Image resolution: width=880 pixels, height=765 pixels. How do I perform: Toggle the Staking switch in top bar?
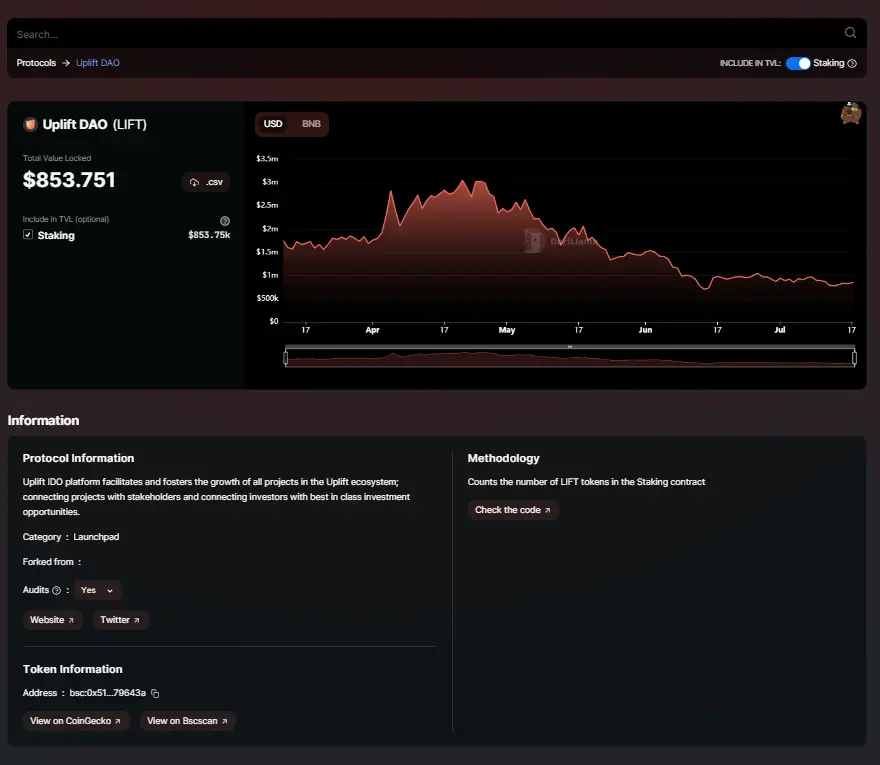coord(798,63)
